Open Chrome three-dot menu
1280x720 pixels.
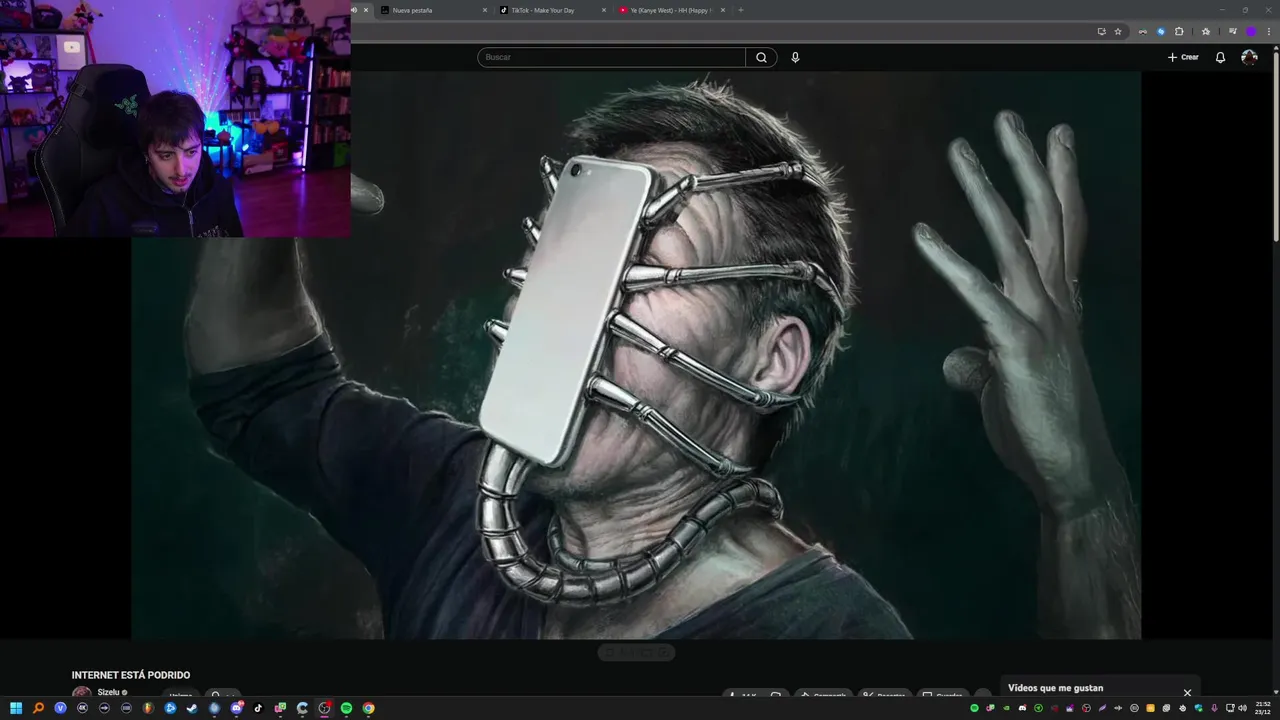coord(1269,31)
